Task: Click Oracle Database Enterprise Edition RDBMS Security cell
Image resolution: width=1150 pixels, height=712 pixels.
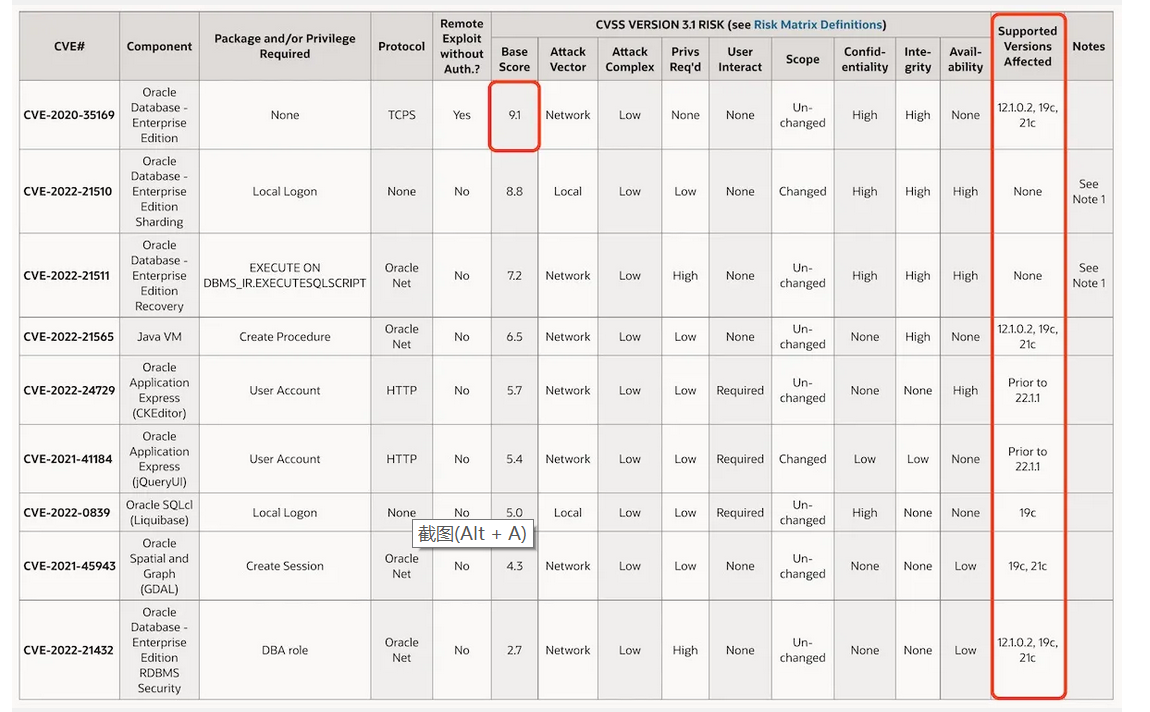Action: pyautogui.click(x=159, y=650)
